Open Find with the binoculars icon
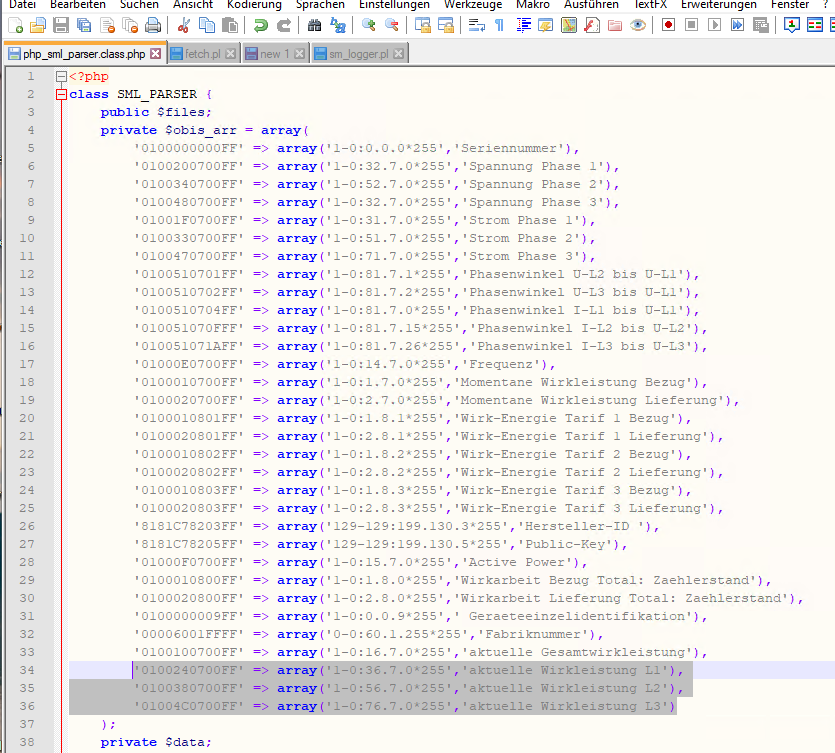The width and height of the screenshot is (835, 753). [316, 25]
